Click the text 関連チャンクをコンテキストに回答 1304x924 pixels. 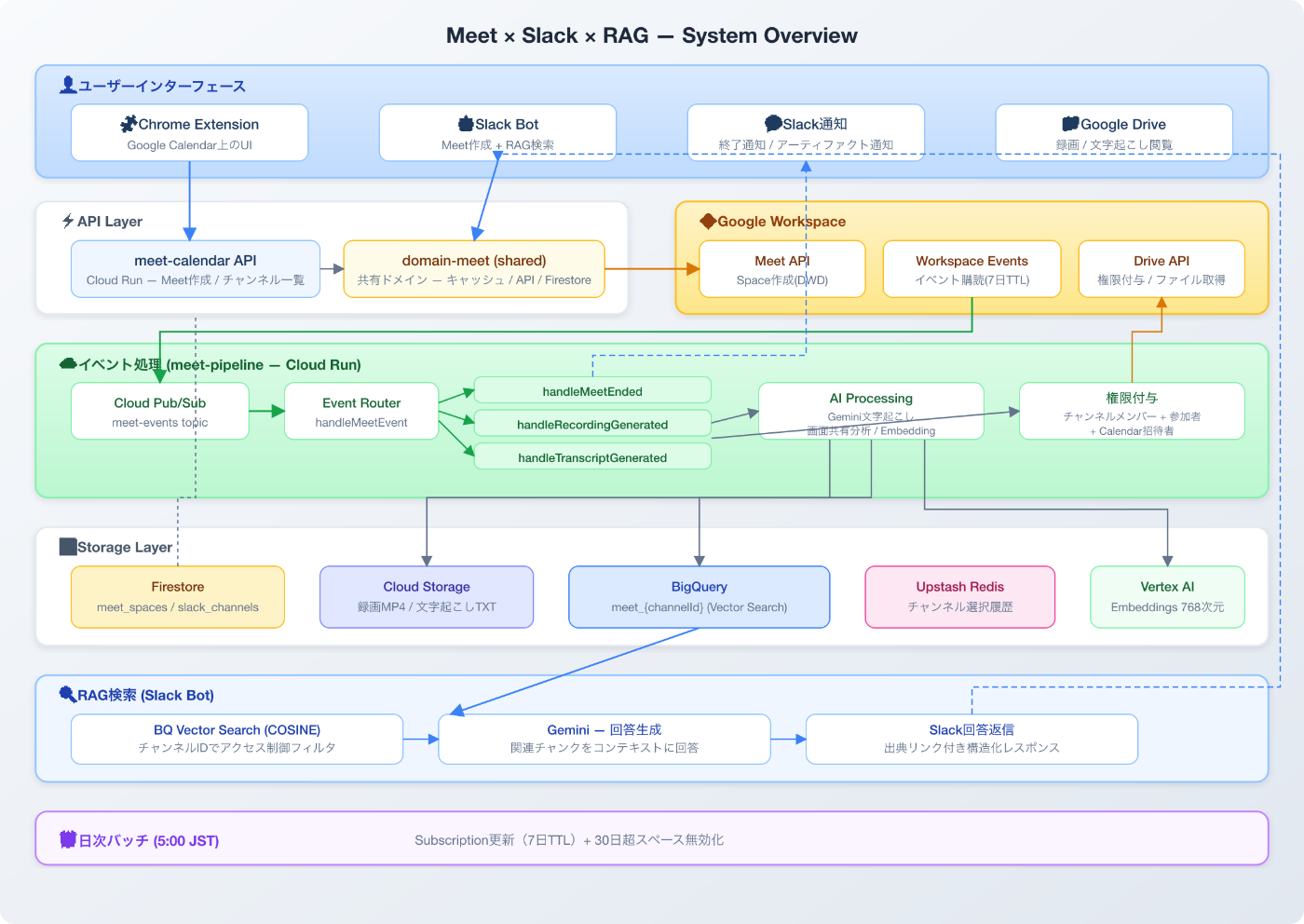[604, 748]
